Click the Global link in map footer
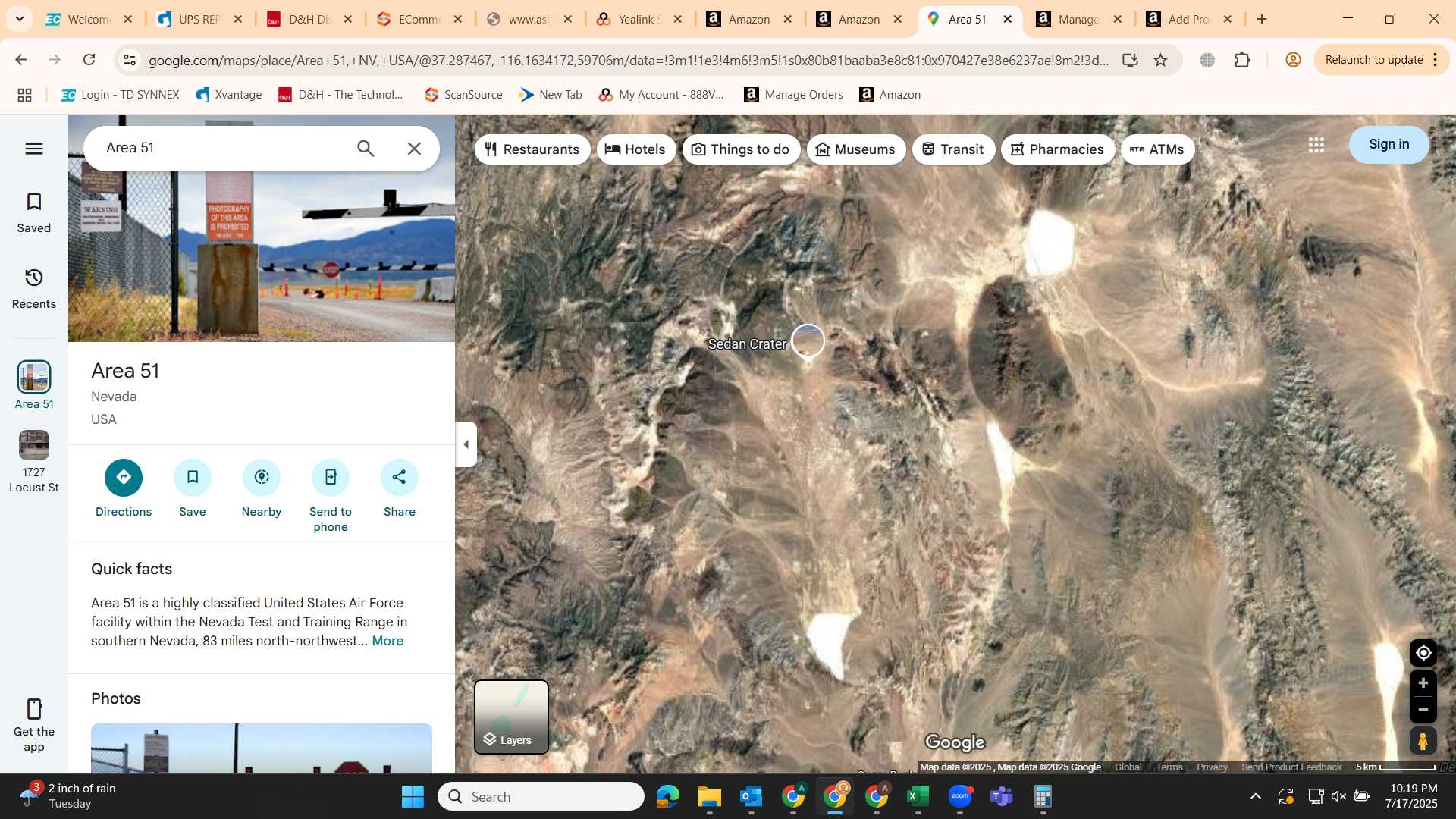This screenshot has height=819, width=1456. (x=1128, y=767)
